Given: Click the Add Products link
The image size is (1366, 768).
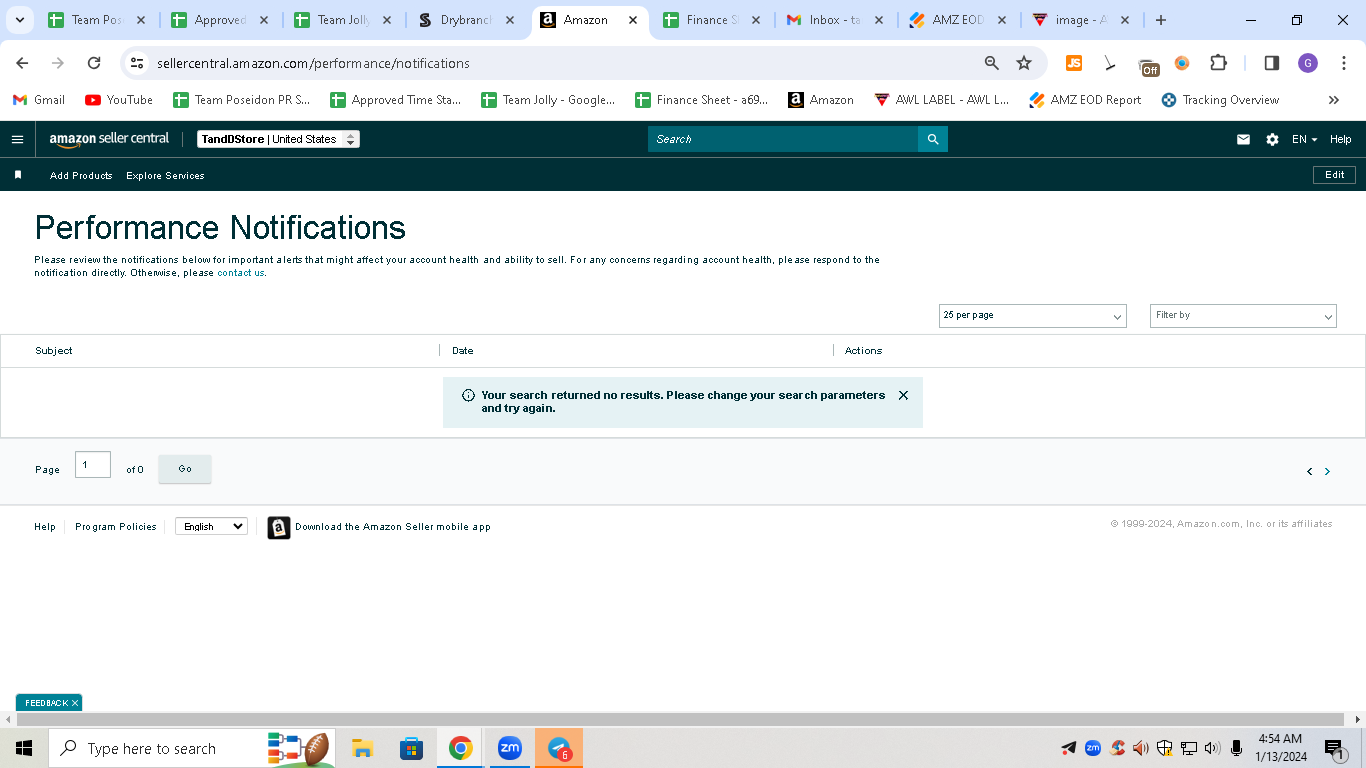Looking at the screenshot, I should coord(81,176).
